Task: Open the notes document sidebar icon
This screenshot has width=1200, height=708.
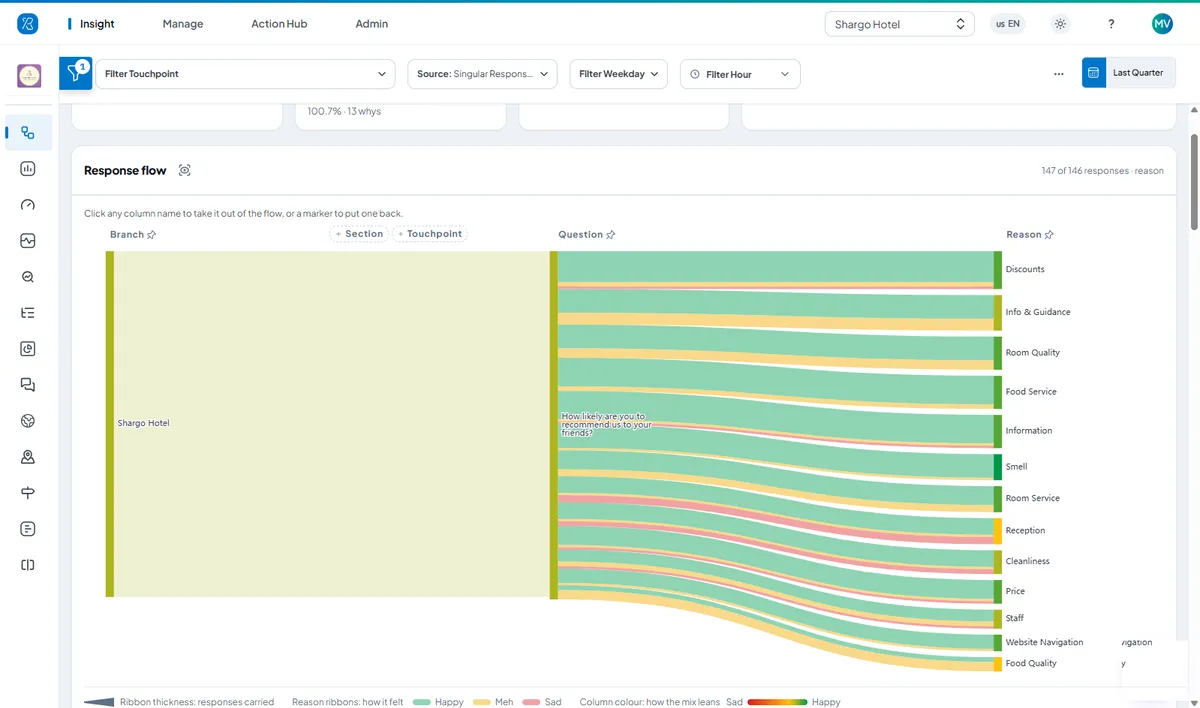Action: point(28,529)
